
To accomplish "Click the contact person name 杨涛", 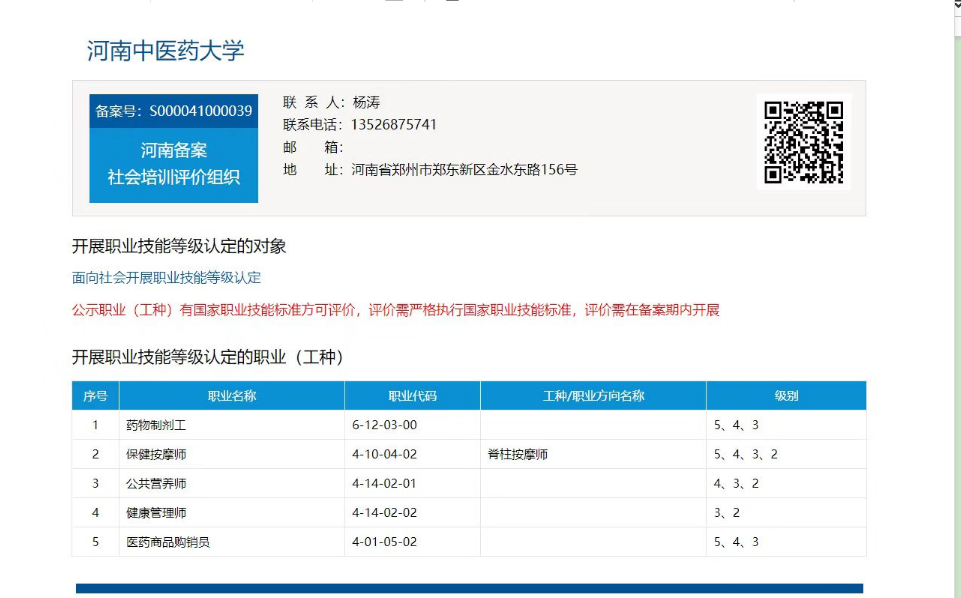I will coord(366,102).
